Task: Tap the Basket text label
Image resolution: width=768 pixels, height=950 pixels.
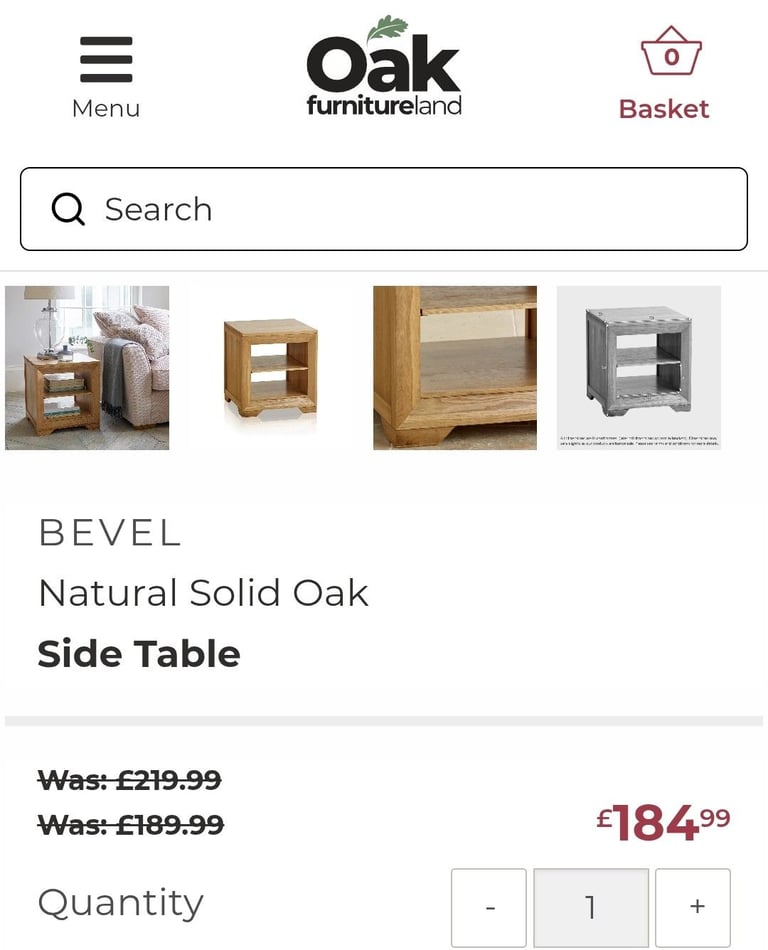Action: [664, 109]
